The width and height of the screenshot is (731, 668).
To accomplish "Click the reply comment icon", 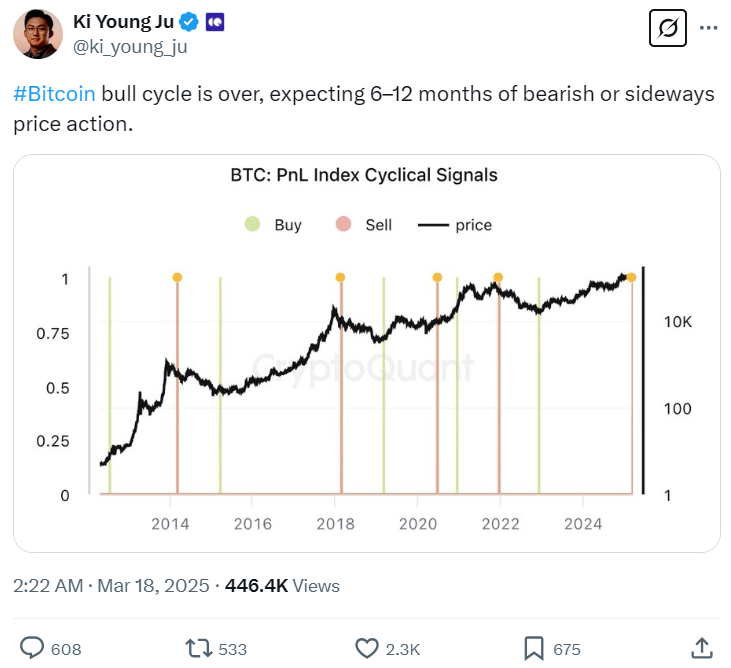I will [x=30, y=648].
